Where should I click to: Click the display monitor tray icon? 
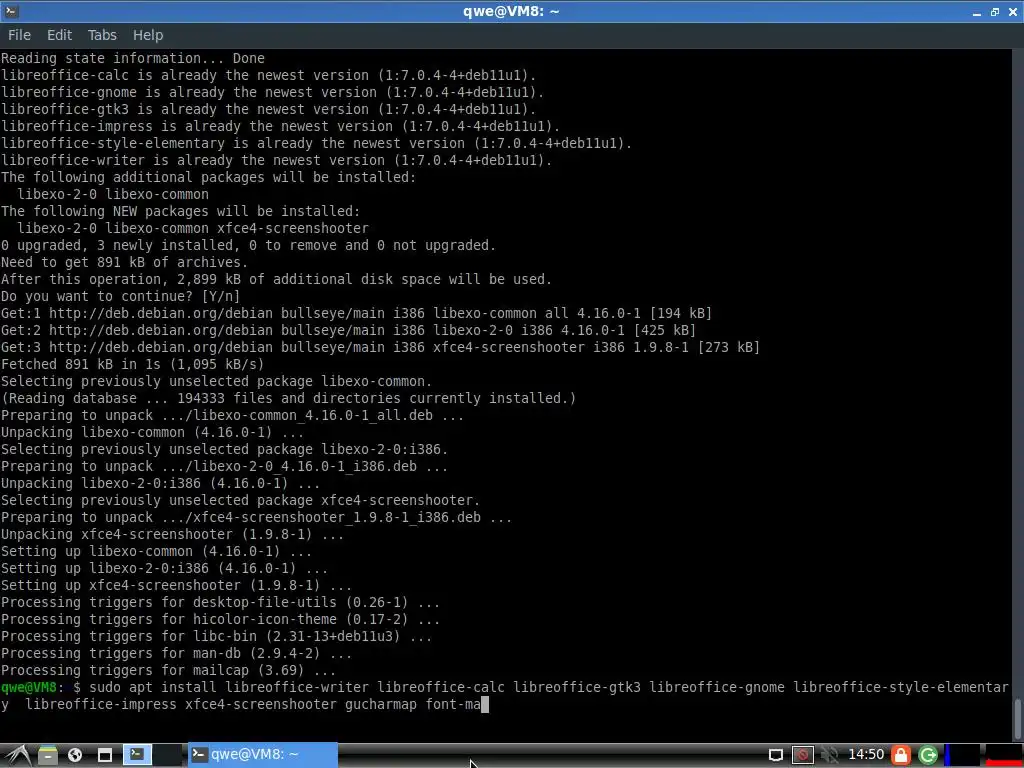coord(775,755)
